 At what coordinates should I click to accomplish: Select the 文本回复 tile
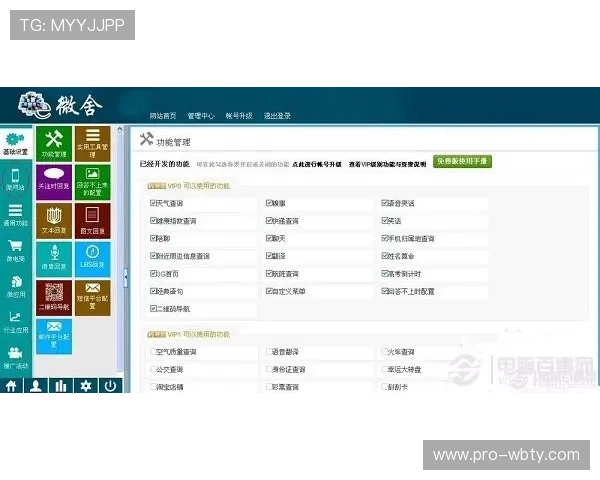coord(54,221)
